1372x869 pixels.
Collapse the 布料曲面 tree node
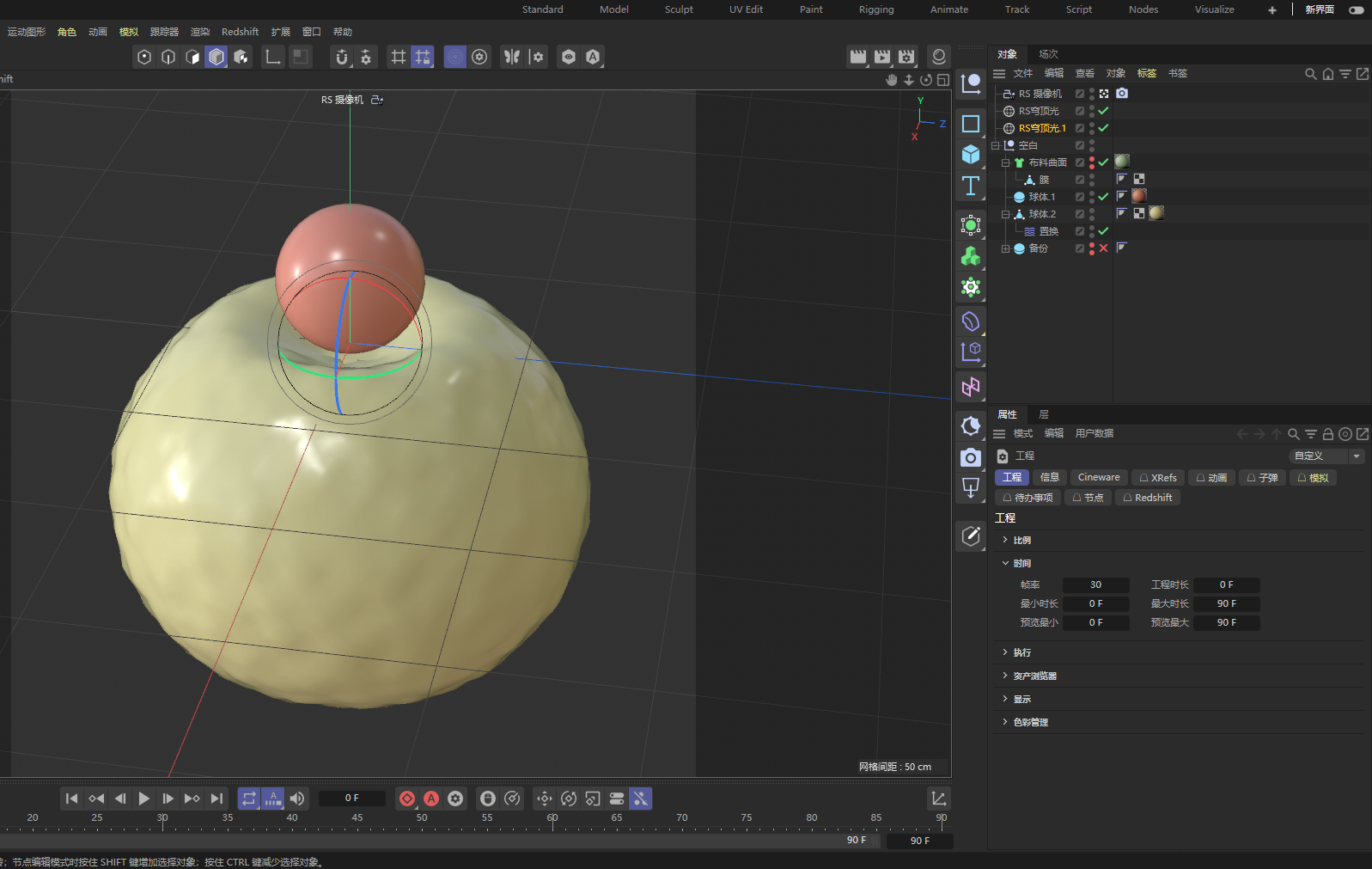click(1005, 162)
